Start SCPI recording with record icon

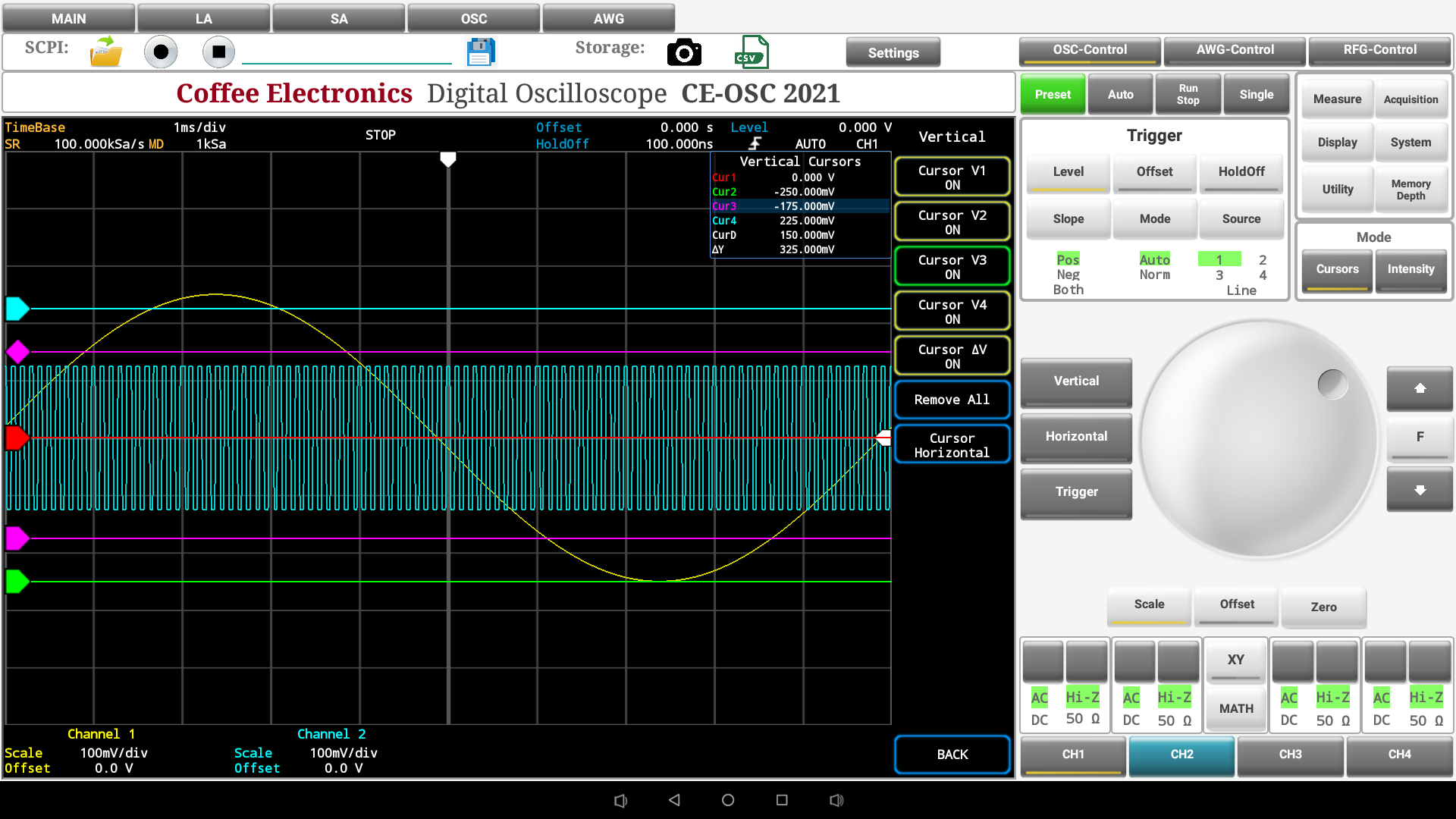pyautogui.click(x=161, y=52)
